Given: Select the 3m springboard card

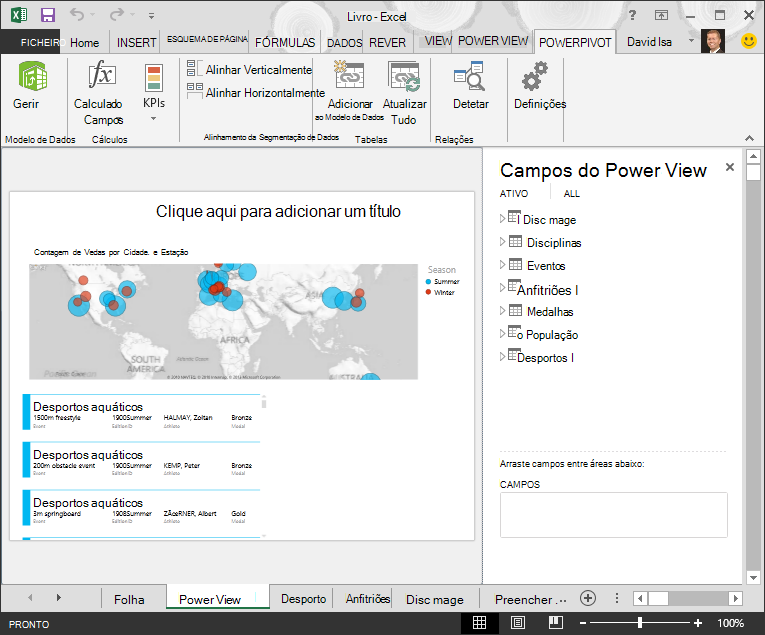Looking at the screenshot, I should tap(141, 508).
